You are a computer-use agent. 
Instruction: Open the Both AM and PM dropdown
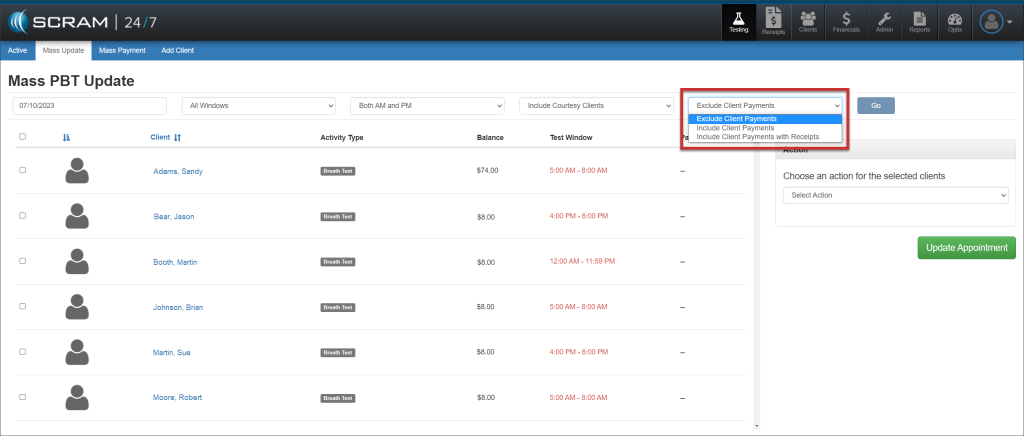point(427,105)
